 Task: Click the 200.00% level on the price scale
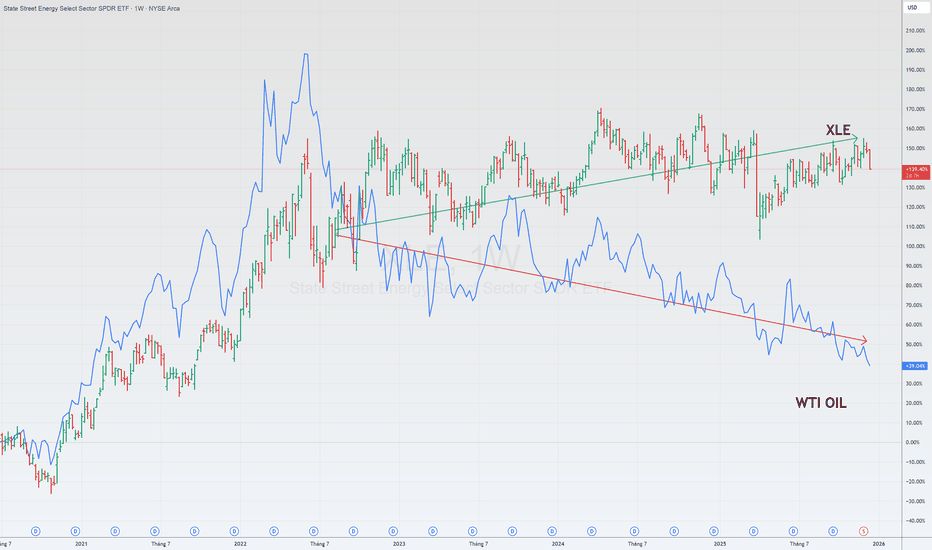pos(912,51)
